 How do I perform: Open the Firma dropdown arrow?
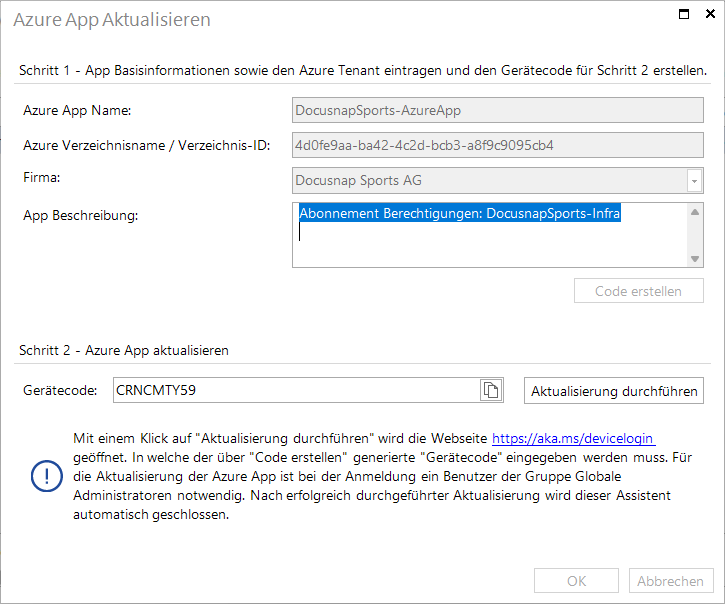(694, 181)
